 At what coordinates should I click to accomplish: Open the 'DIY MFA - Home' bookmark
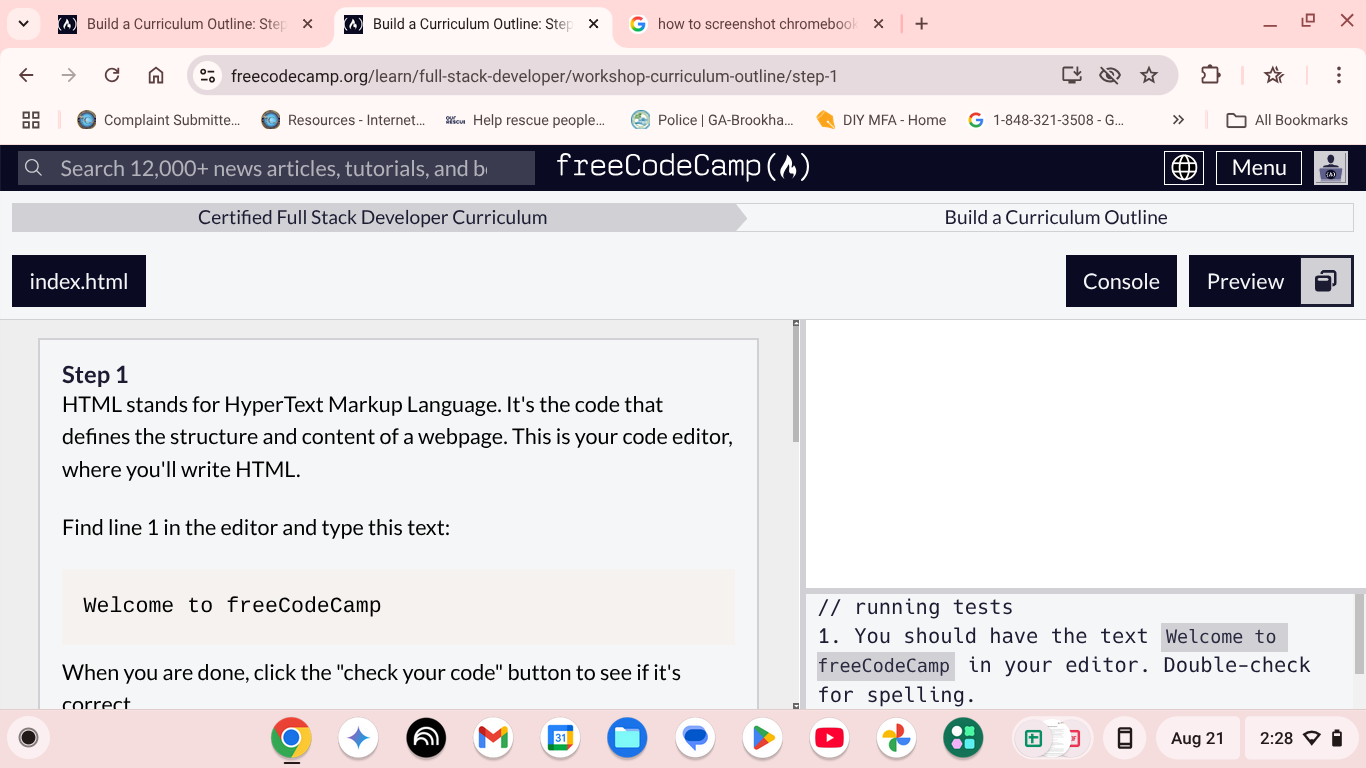886,119
